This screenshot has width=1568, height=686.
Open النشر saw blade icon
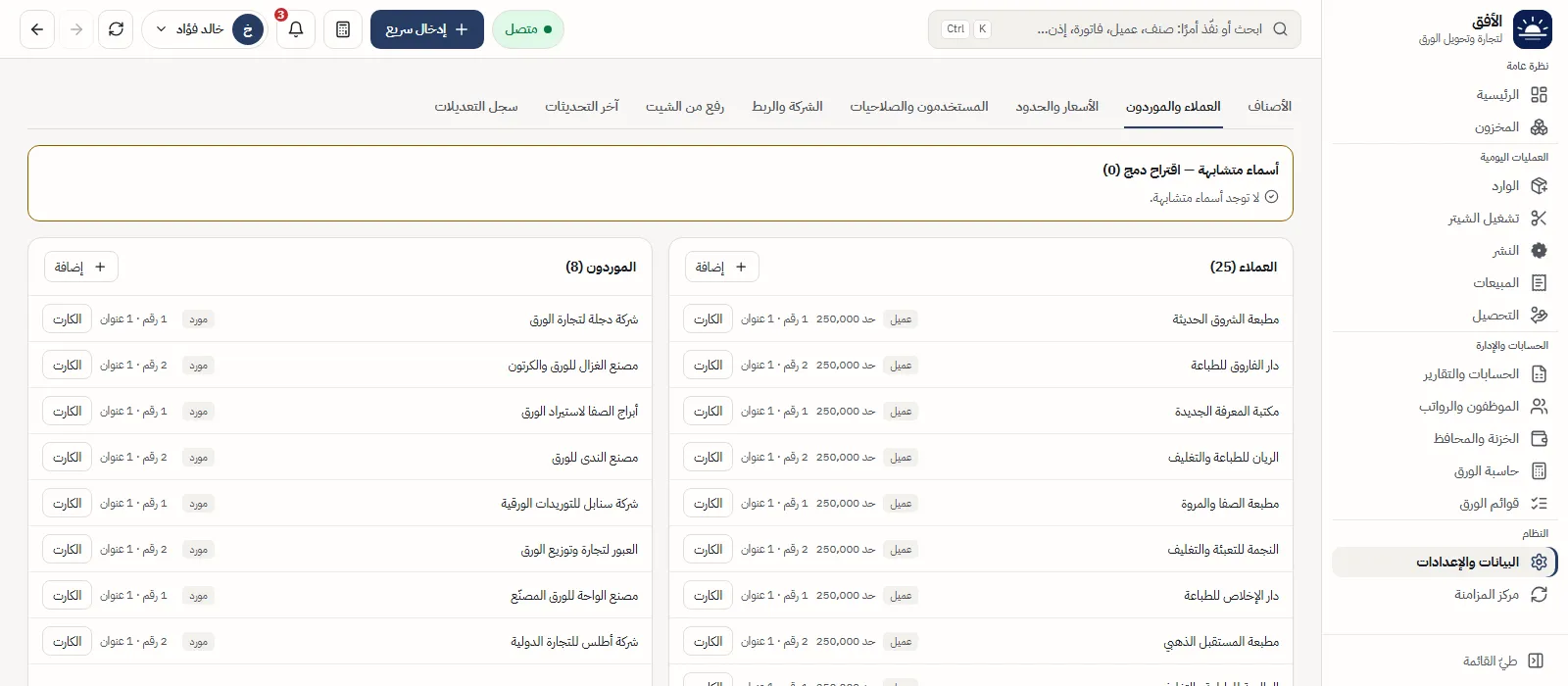point(1539,251)
